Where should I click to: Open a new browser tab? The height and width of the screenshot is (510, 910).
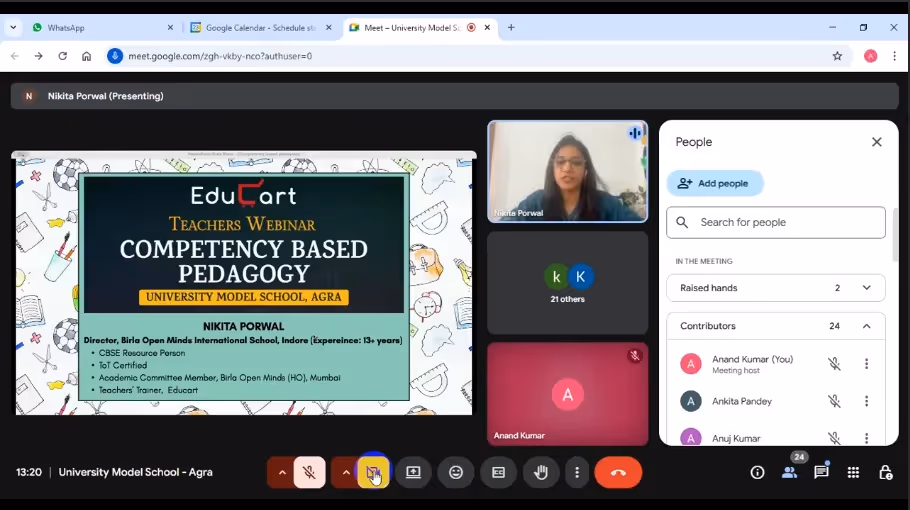click(511, 27)
